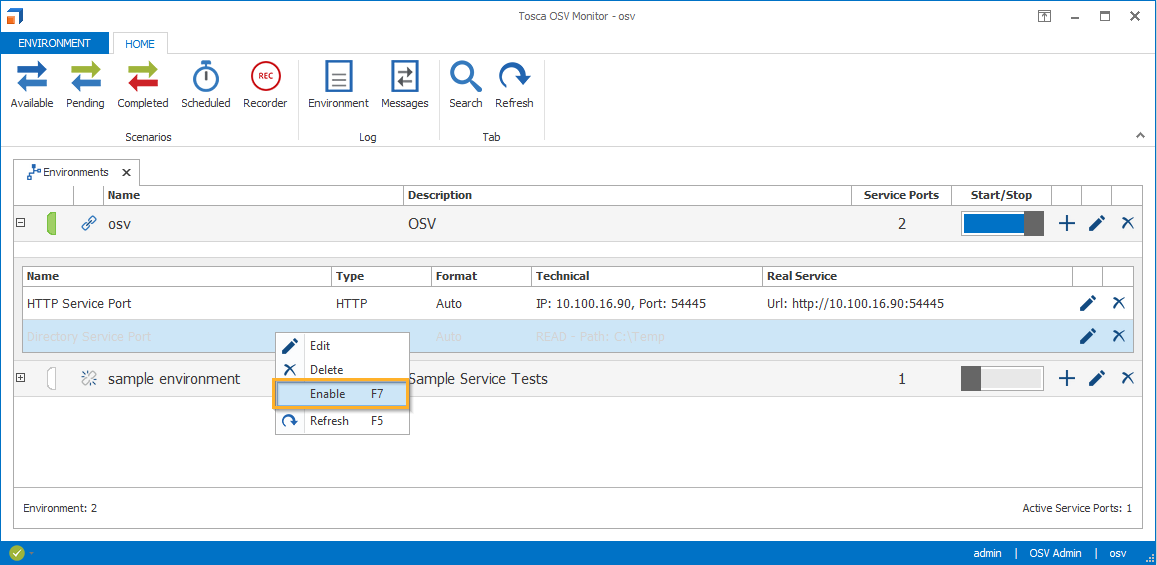Launch the Recorder tool

(265, 84)
